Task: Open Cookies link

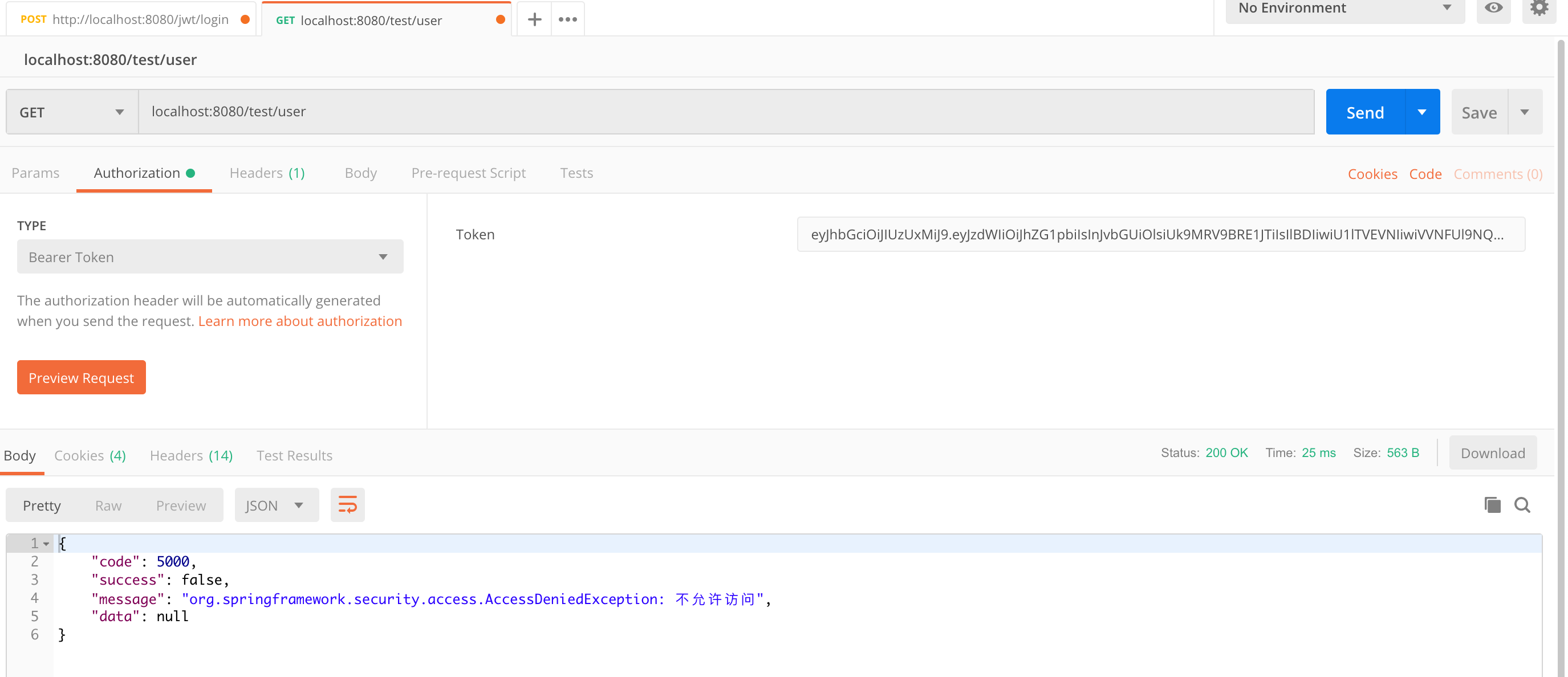Action: pyautogui.click(x=1372, y=174)
